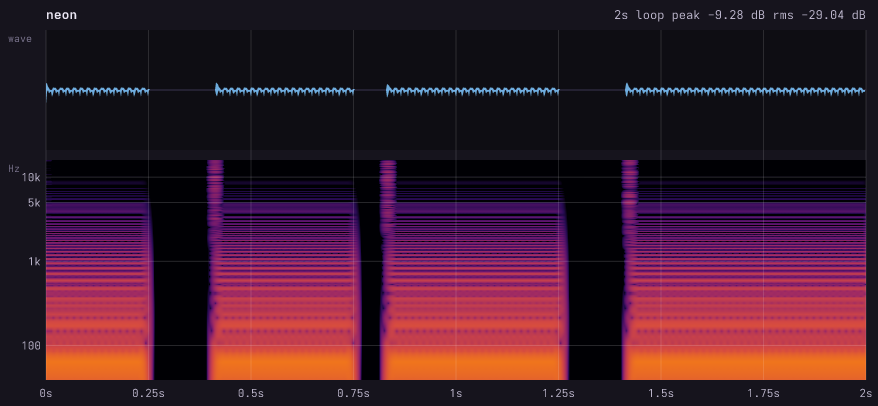
Task: Click the 0.5s time axis label
Action: (251, 393)
